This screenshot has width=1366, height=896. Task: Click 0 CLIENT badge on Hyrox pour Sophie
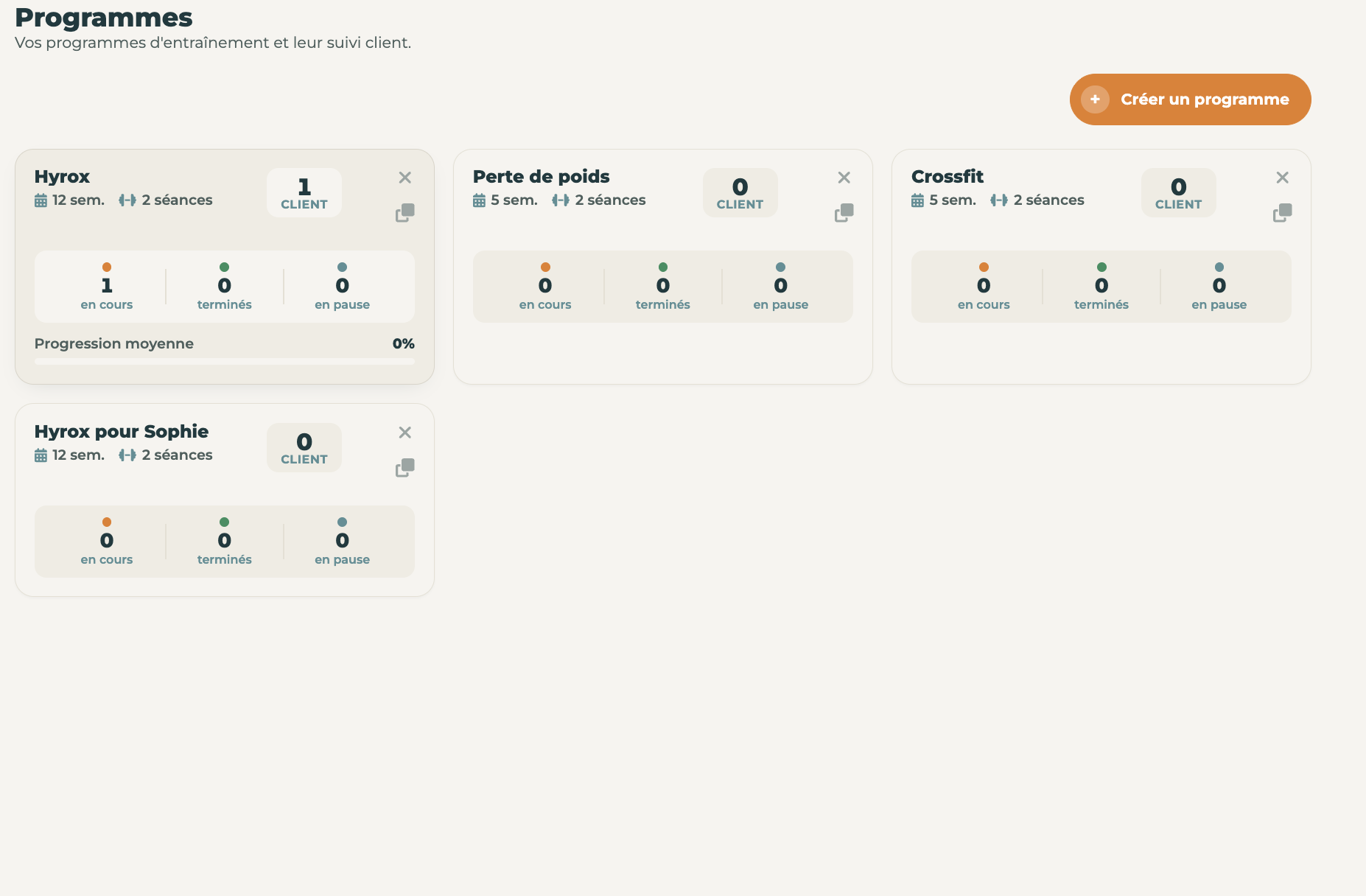click(304, 448)
